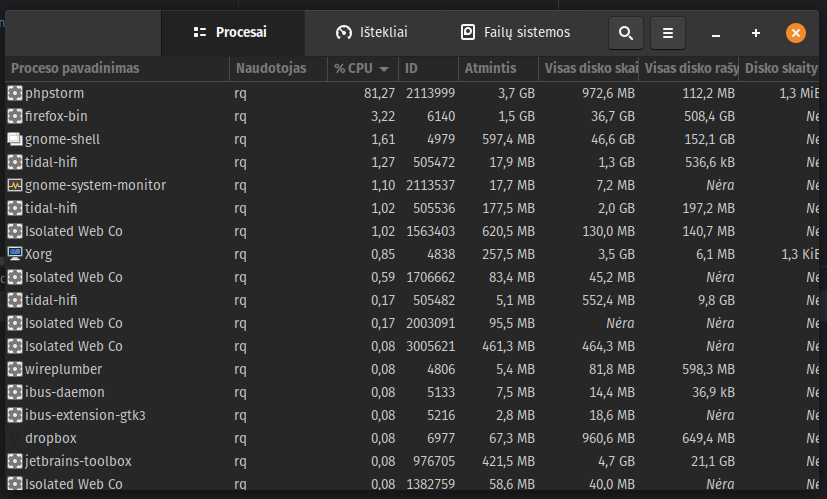This screenshot has height=499, width=827.
Task: Click icon of Isolated Web Co 3005621
Action: (x=15, y=347)
